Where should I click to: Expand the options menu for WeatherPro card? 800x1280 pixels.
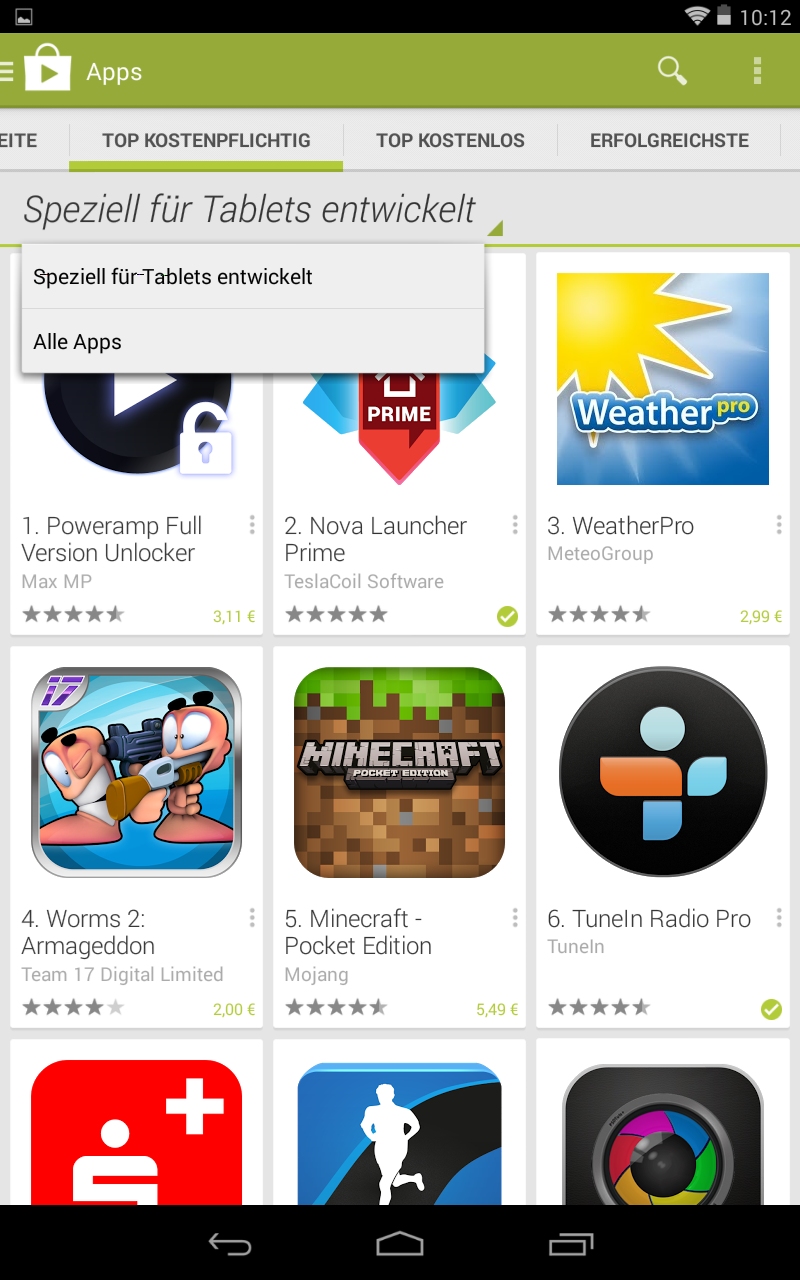tap(778, 525)
